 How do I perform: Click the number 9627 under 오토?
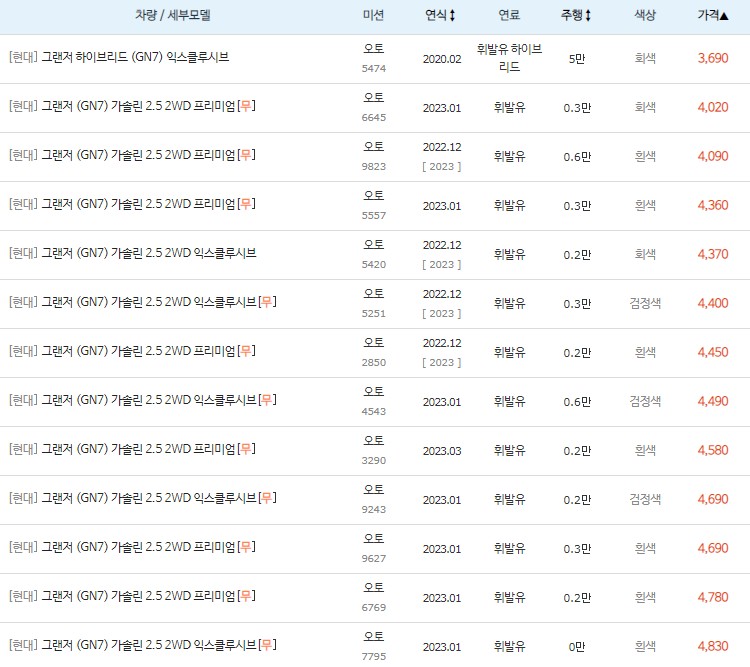(x=374, y=558)
